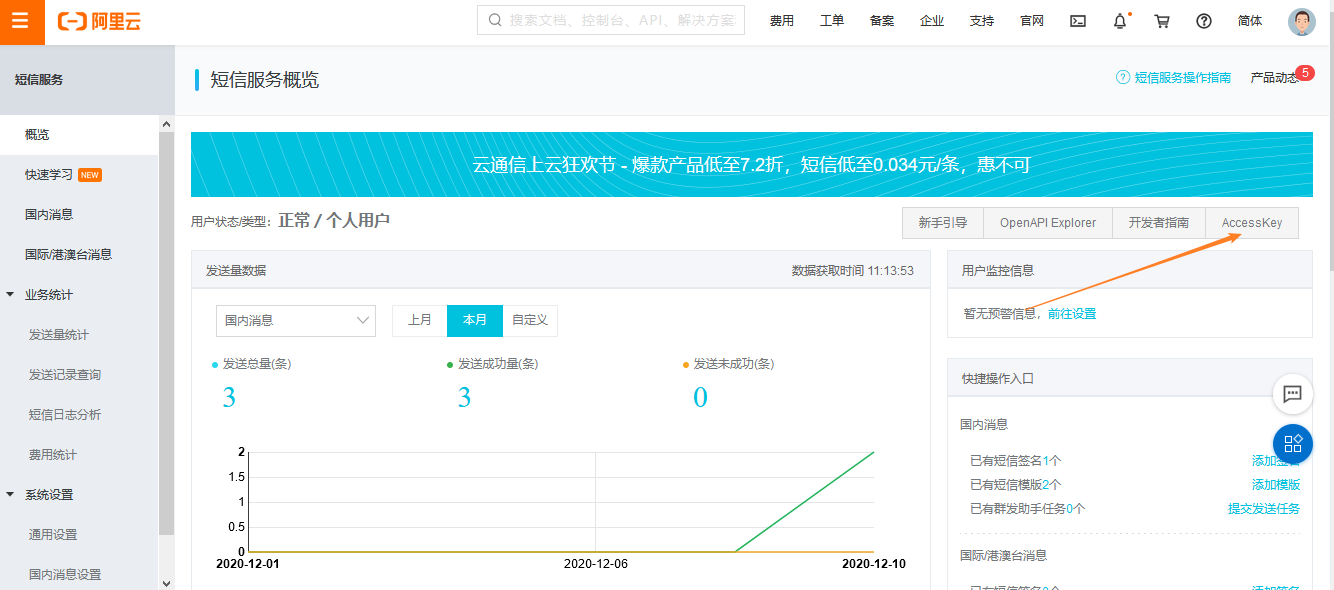Click the floating chat message icon
The width and height of the screenshot is (1334, 590).
pyautogui.click(x=1292, y=394)
